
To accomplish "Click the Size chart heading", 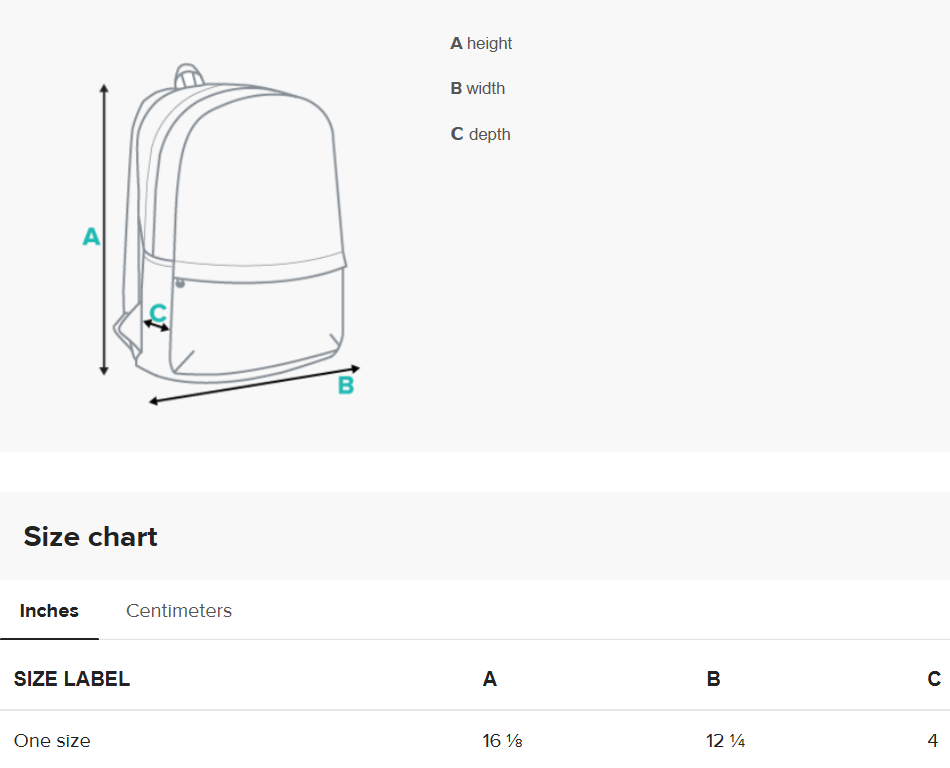I will pos(91,537).
